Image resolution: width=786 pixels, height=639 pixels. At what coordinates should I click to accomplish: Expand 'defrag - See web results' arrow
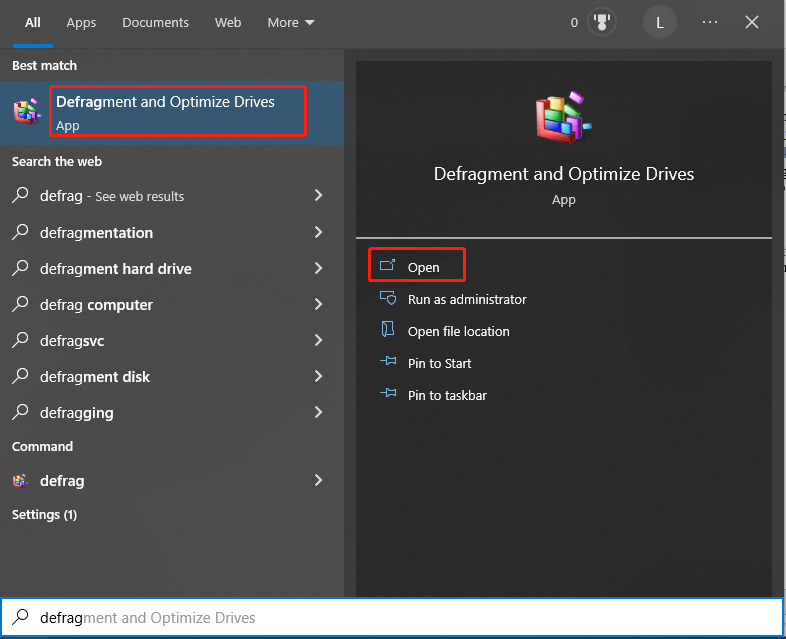(x=318, y=195)
